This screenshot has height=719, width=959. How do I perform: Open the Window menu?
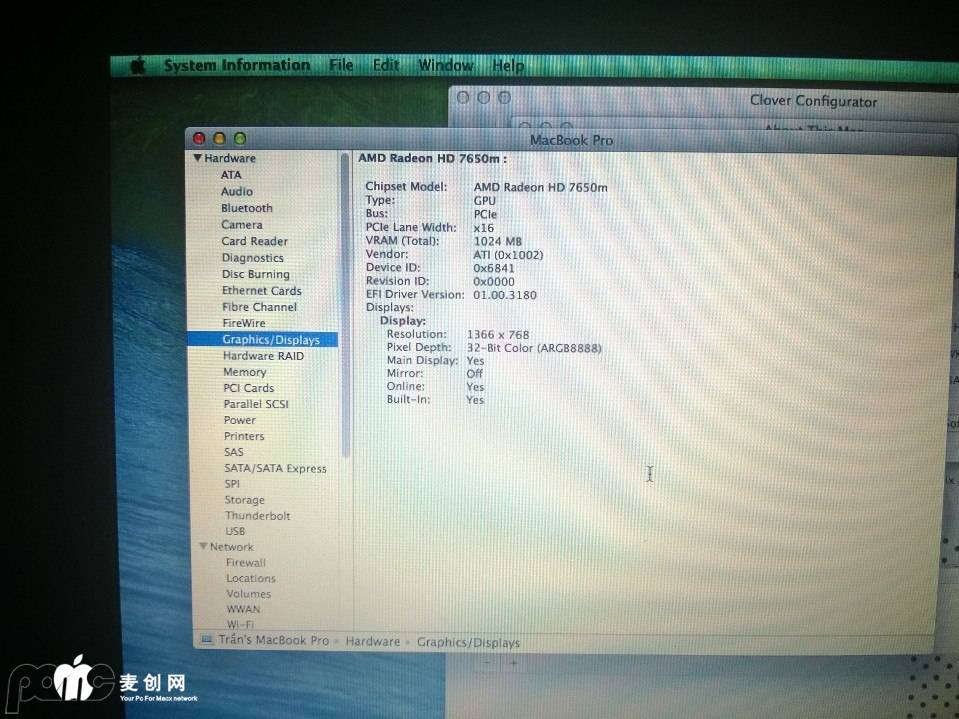coord(445,65)
